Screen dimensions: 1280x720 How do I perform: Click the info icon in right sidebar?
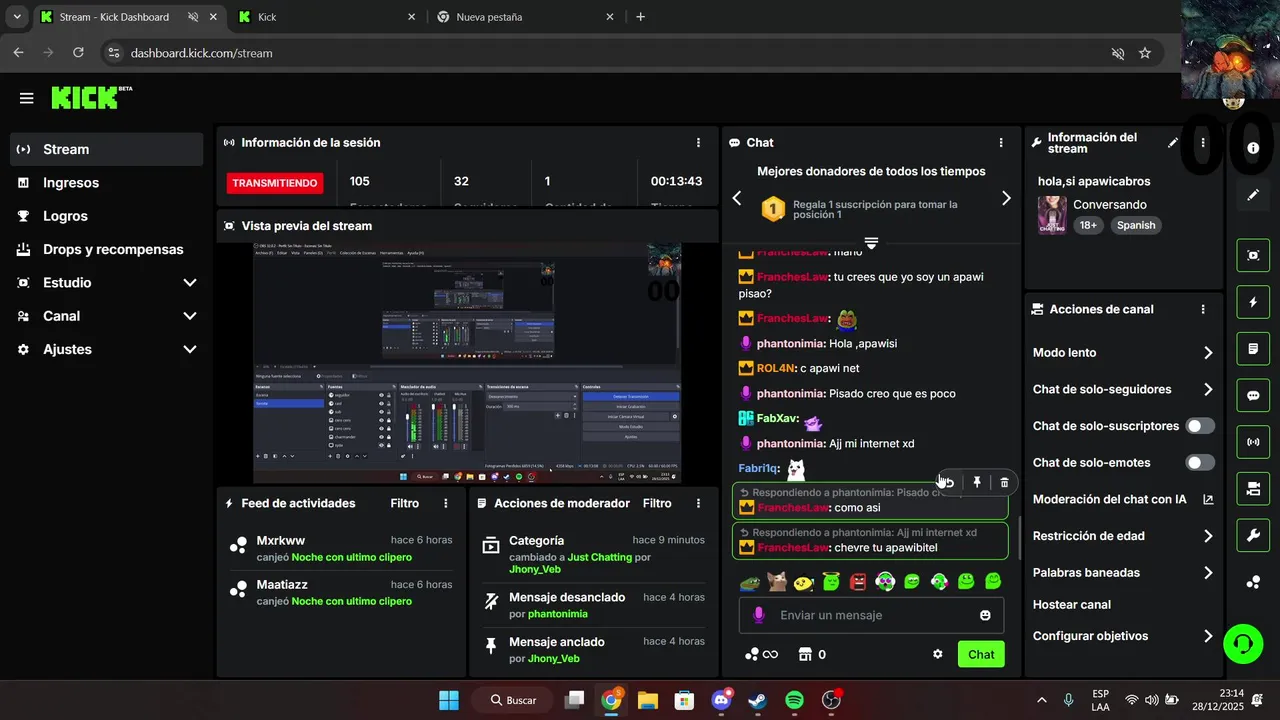(1253, 148)
